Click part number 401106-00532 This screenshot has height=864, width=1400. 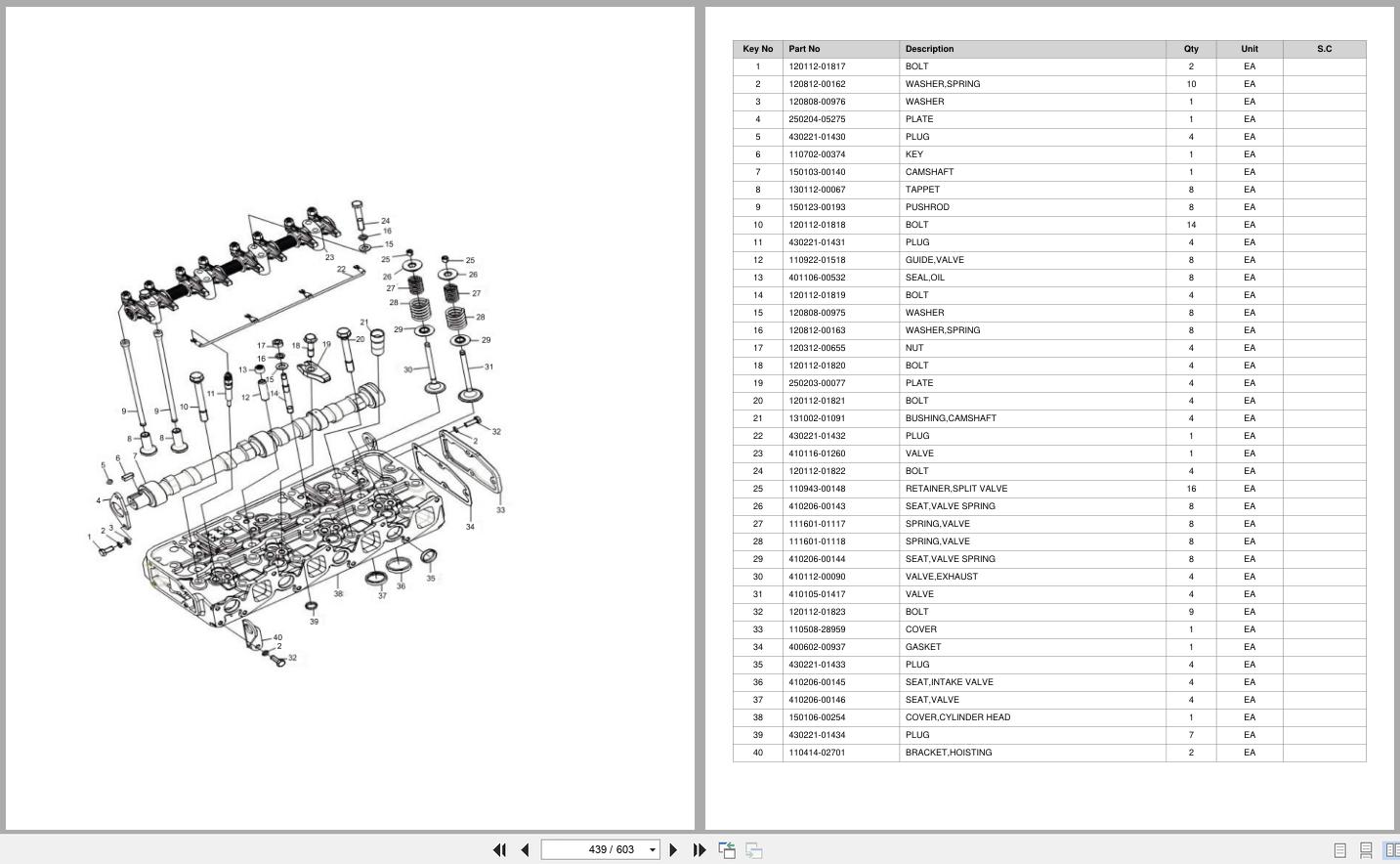(818, 278)
